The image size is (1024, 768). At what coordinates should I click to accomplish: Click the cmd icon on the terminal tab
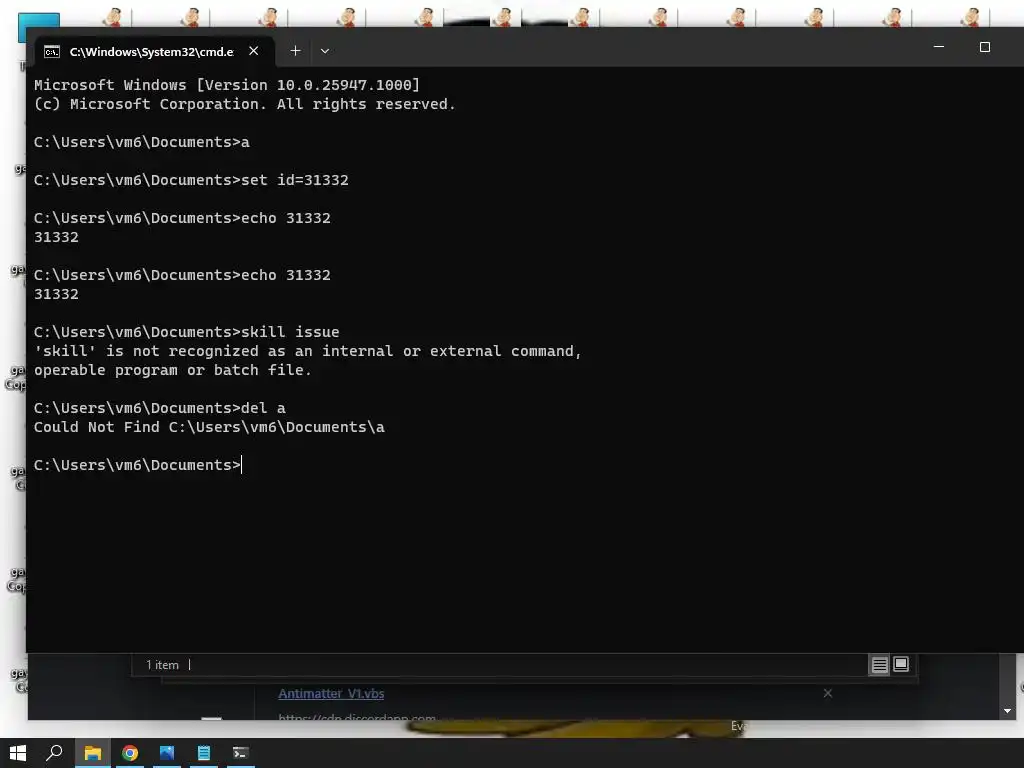[x=52, y=52]
